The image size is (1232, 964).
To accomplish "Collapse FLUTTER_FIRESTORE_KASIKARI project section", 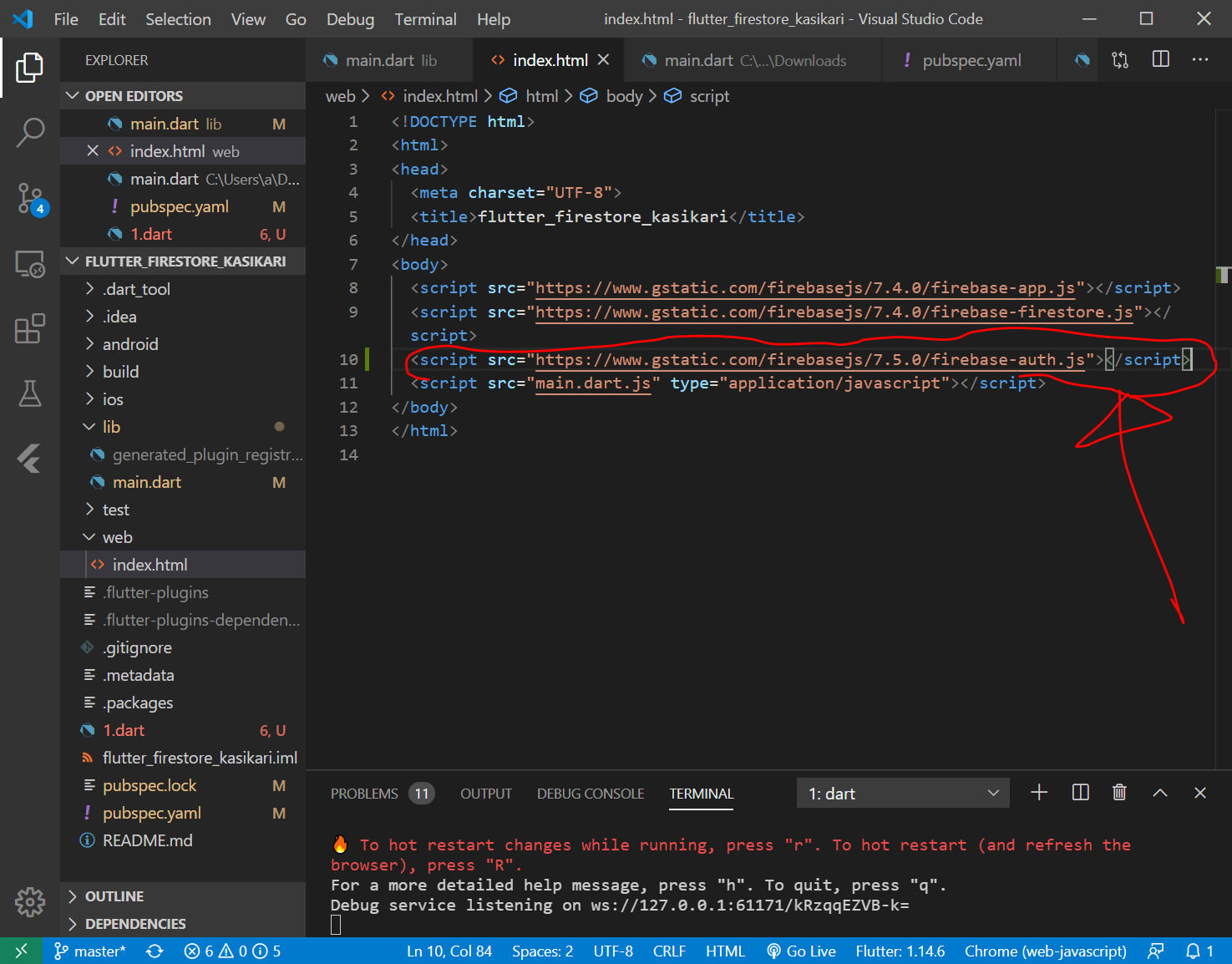I will pos(183,261).
